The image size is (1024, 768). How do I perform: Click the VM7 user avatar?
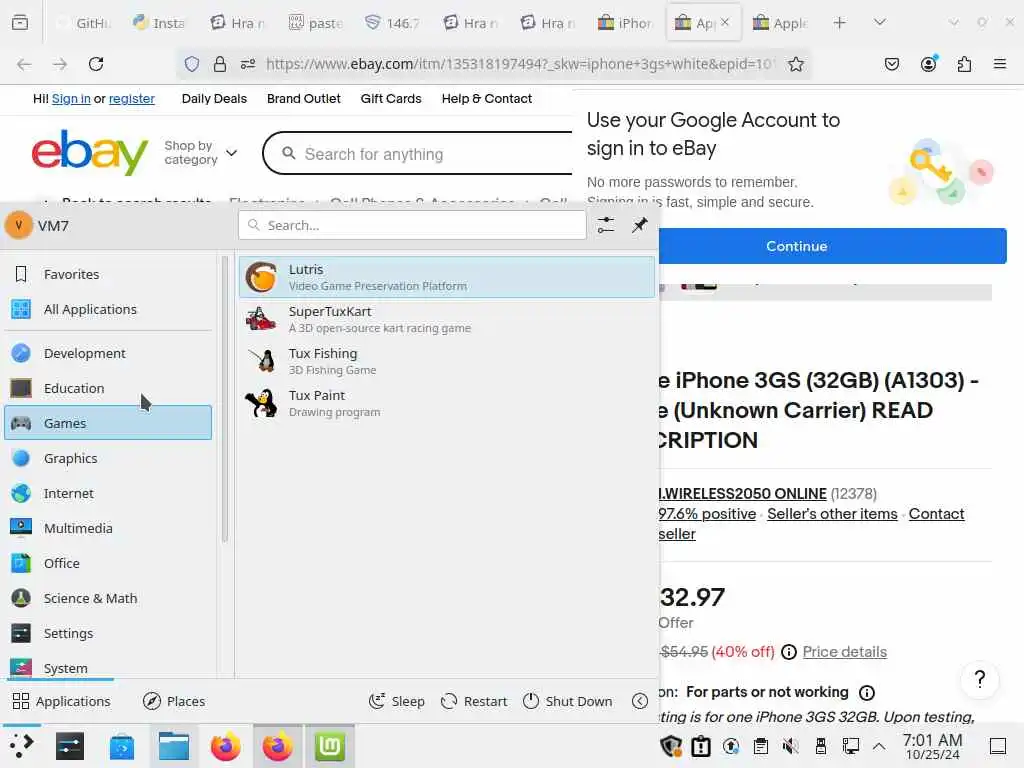click(x=18, y=226)
